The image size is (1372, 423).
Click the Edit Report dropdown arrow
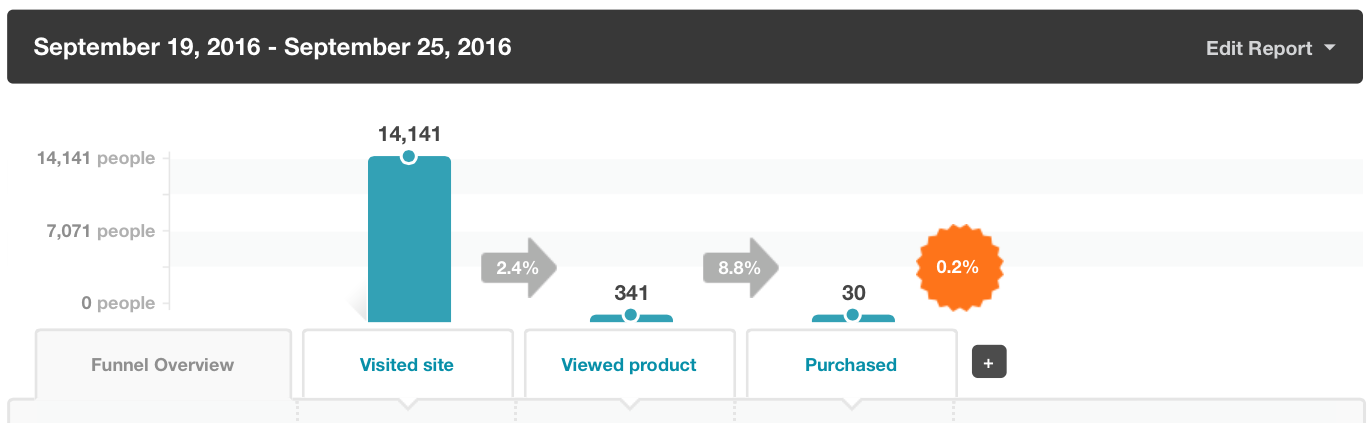pyautogui.click(x=1329, y=48)
